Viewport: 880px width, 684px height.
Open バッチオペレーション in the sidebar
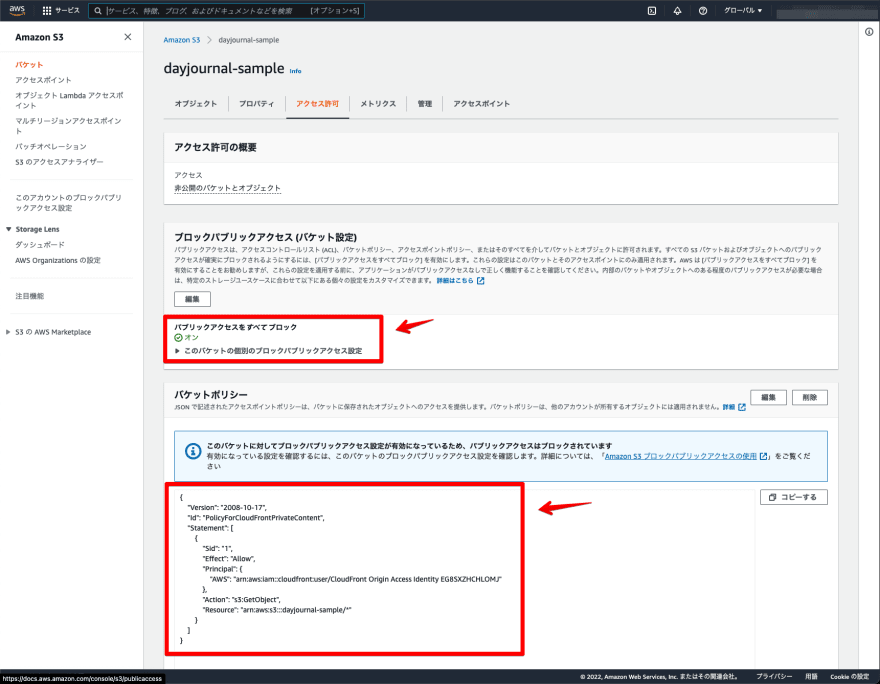point(51,146)
